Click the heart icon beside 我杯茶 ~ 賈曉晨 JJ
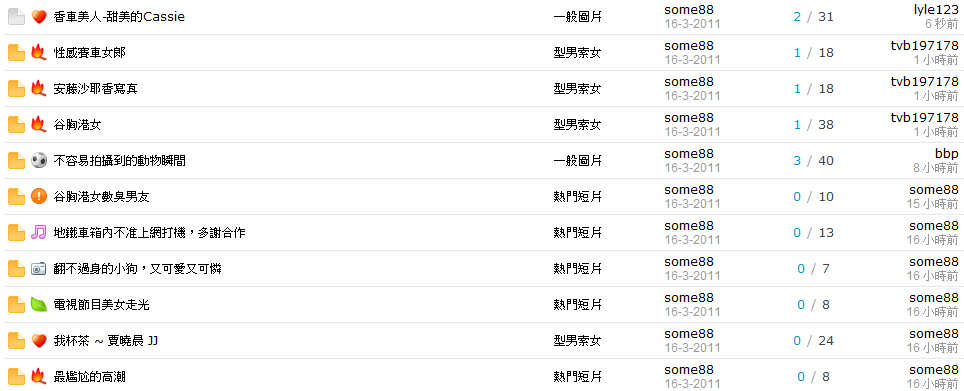Image resolution: width=964 pixels, height=391 pixels. point(39,341)
